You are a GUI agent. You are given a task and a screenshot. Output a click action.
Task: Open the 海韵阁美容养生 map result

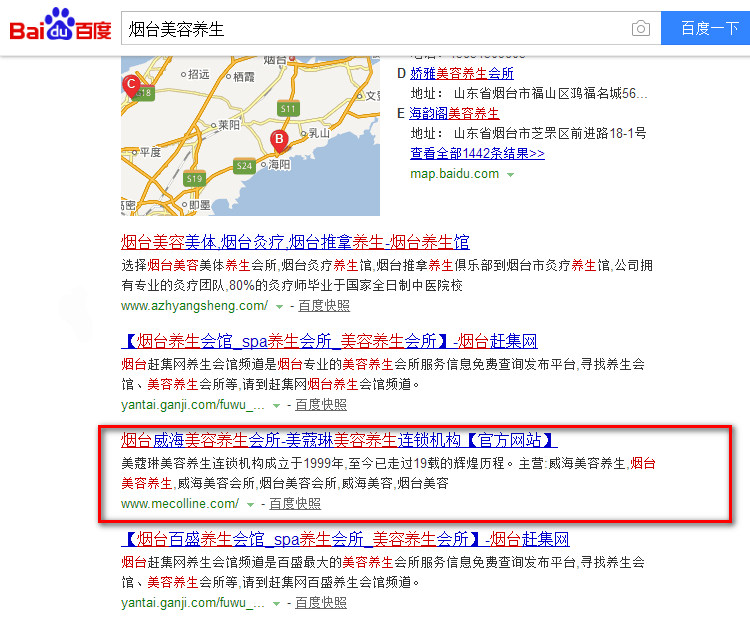(454, 113)
